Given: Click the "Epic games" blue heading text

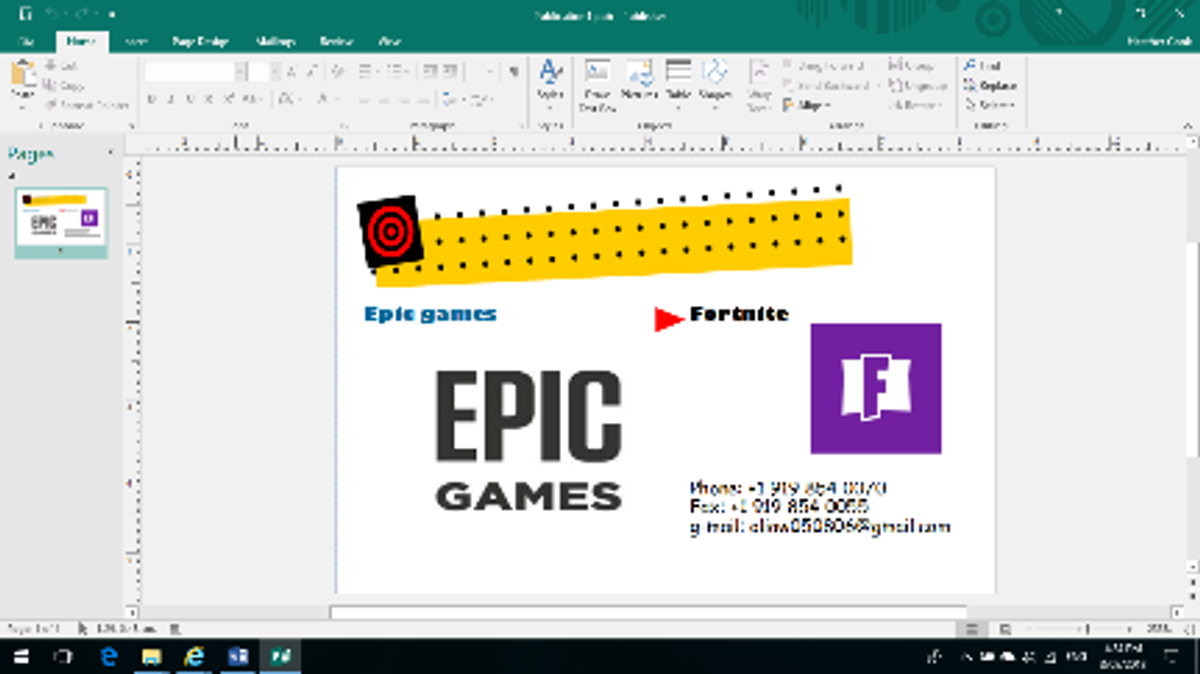Looking at the screenshot, I should [x=430, y=314].
